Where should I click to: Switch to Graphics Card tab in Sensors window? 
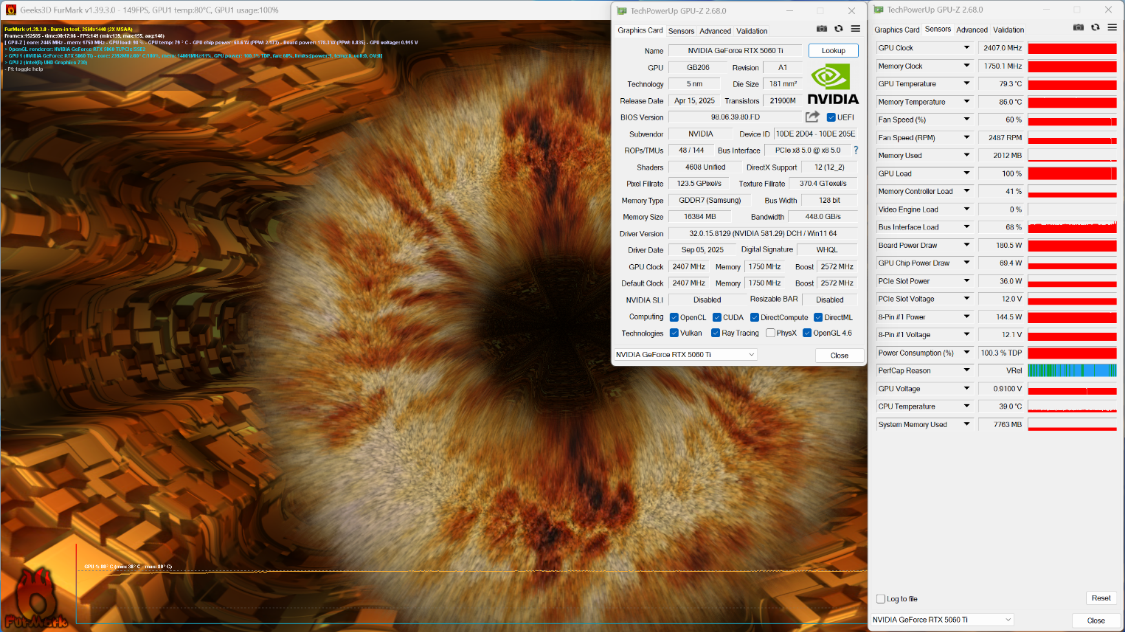point(897,30)
